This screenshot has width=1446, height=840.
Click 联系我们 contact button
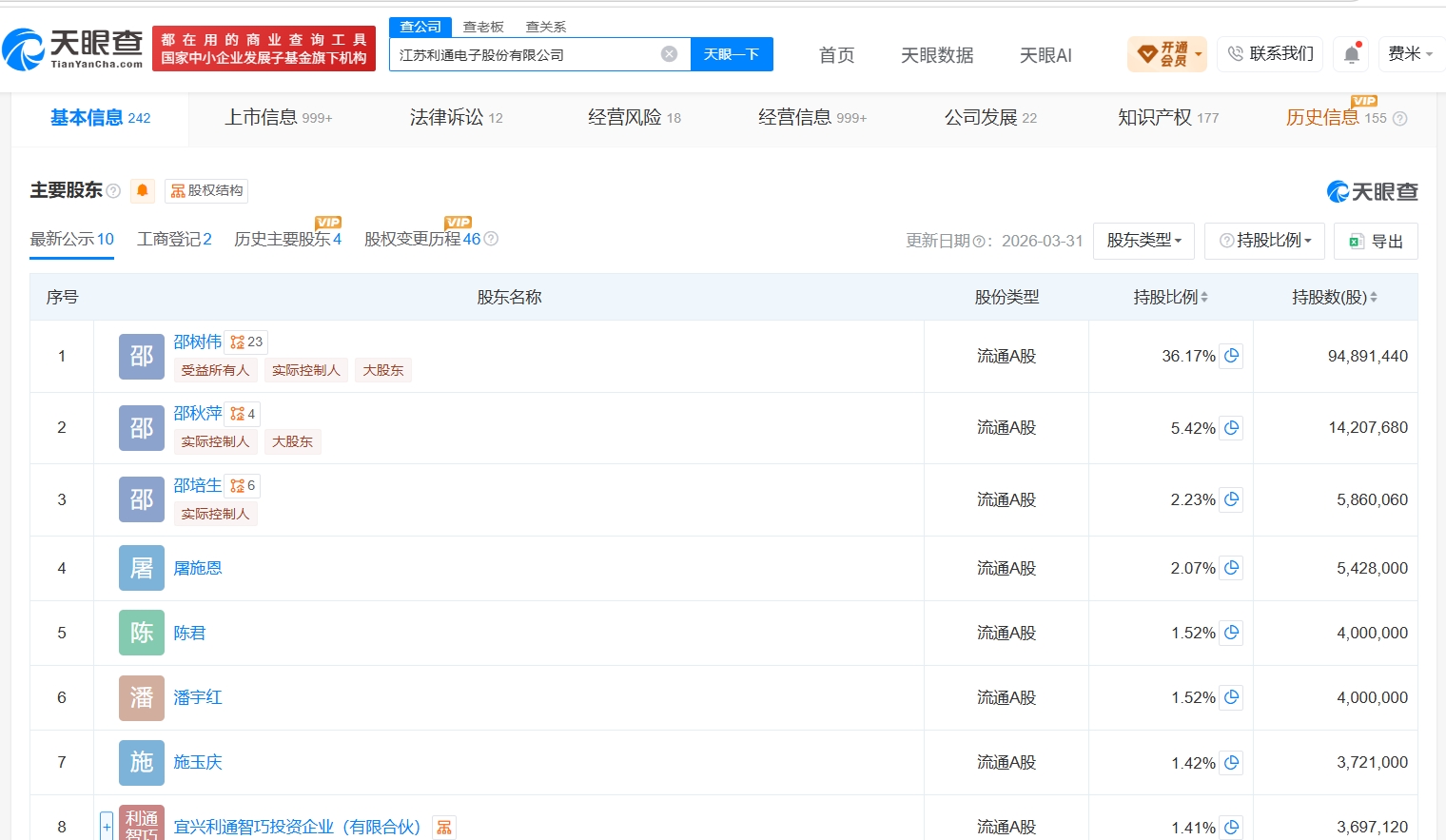1270,54
